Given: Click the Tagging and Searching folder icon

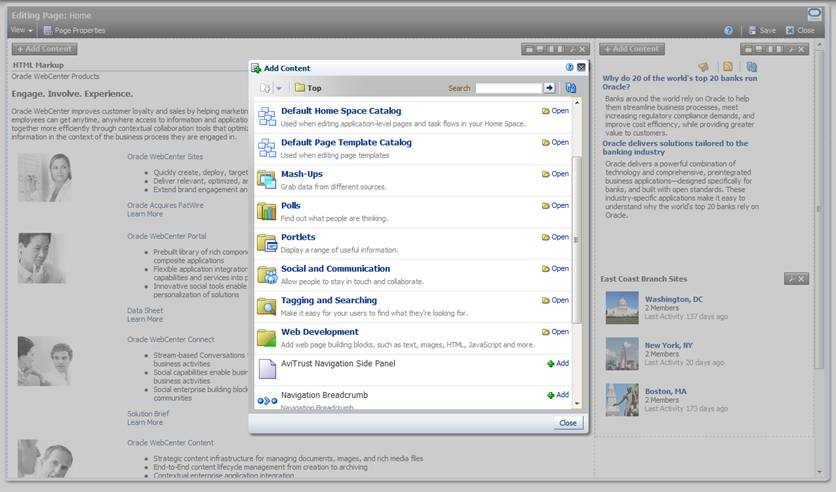Looking at the screenshot, I should click(267, 306).
